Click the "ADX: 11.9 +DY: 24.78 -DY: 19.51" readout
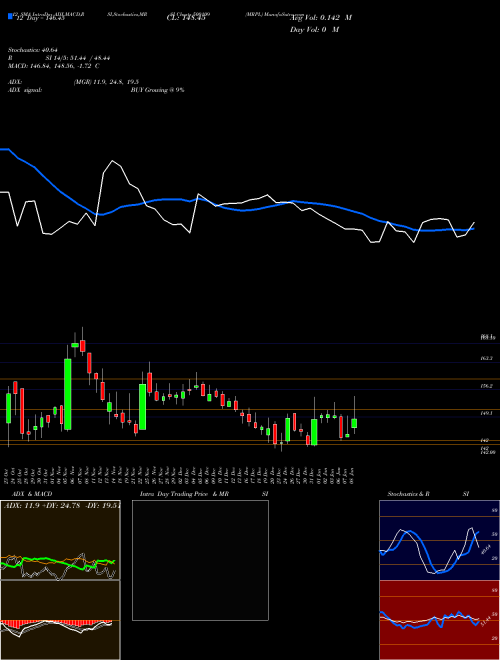The width and height of the screenshot is (500, 660). (x=62, y=506)
